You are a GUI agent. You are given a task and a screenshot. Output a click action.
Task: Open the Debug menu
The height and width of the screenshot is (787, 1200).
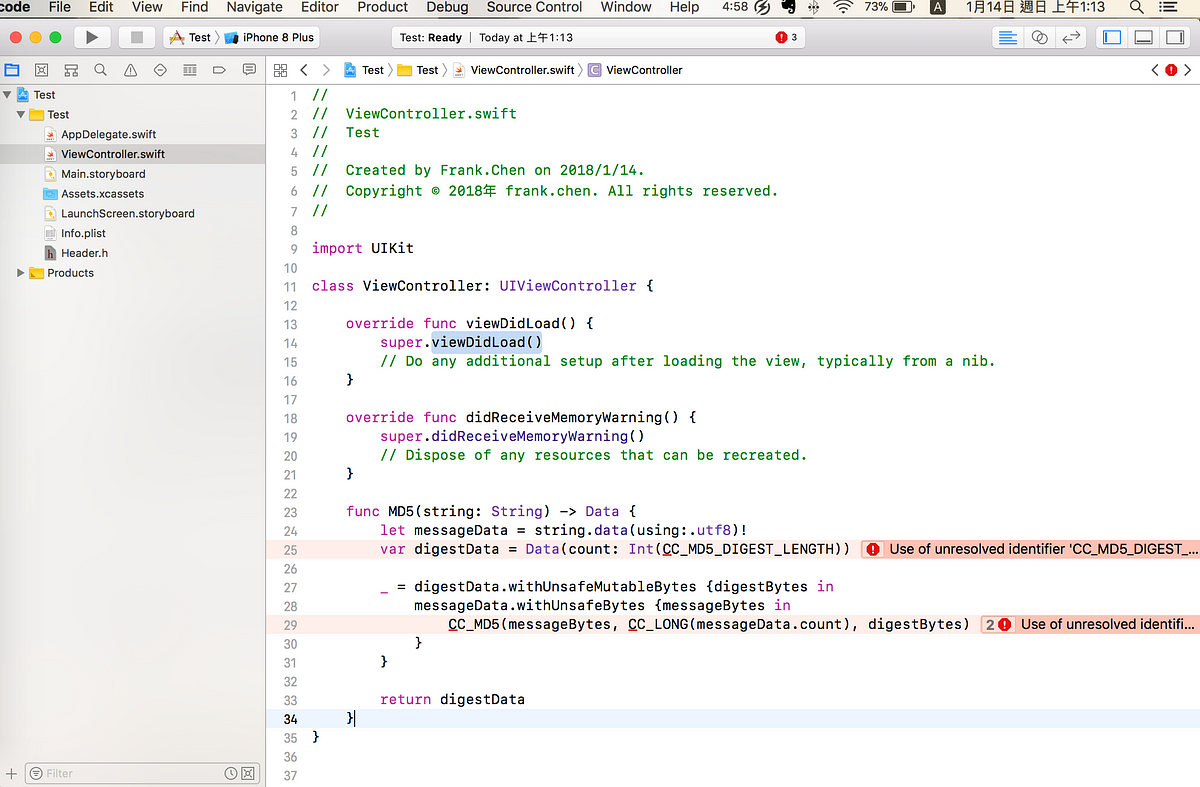(447, 7)
